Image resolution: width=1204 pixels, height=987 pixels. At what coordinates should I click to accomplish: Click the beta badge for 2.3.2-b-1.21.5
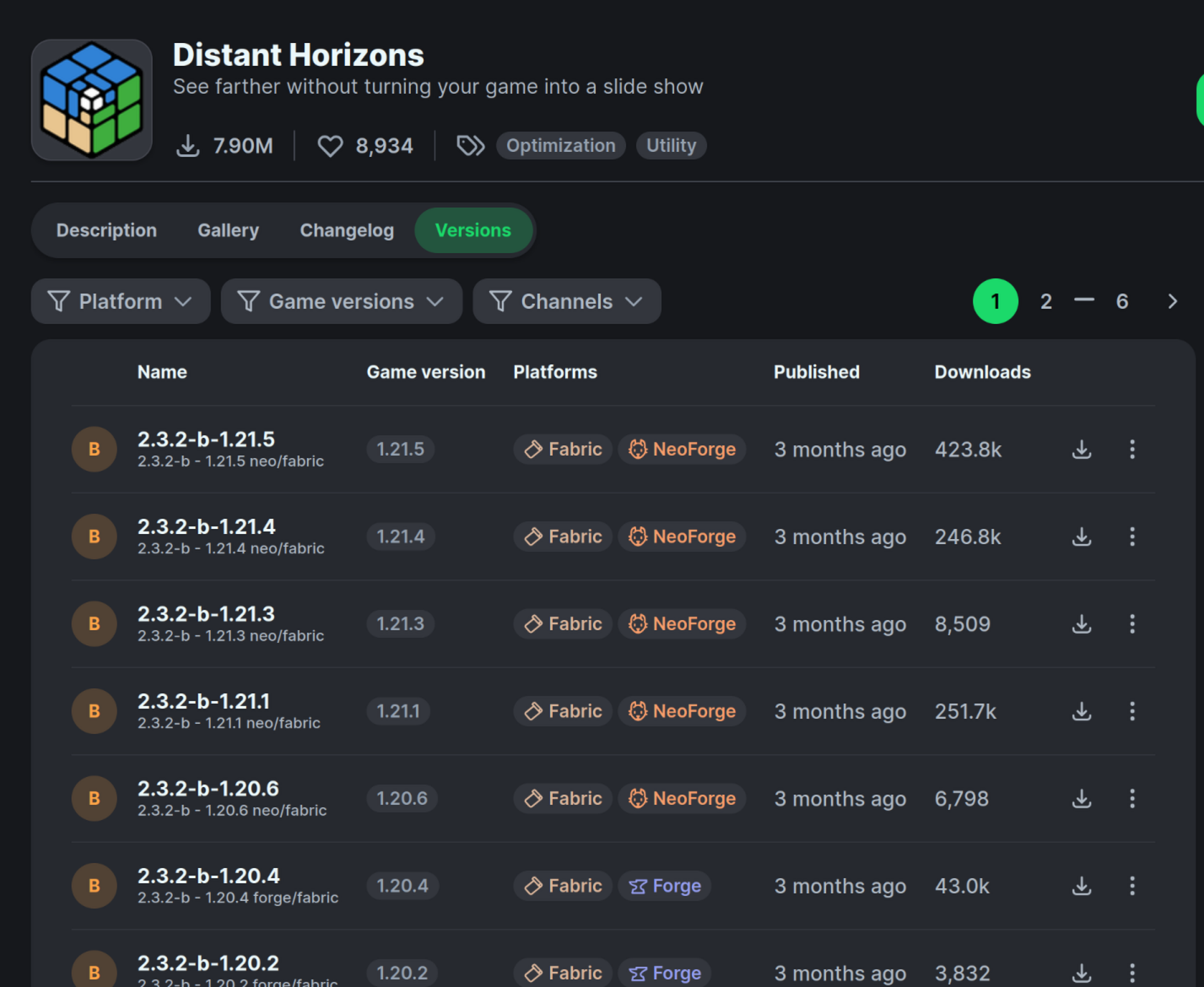[x=94, y=450]
